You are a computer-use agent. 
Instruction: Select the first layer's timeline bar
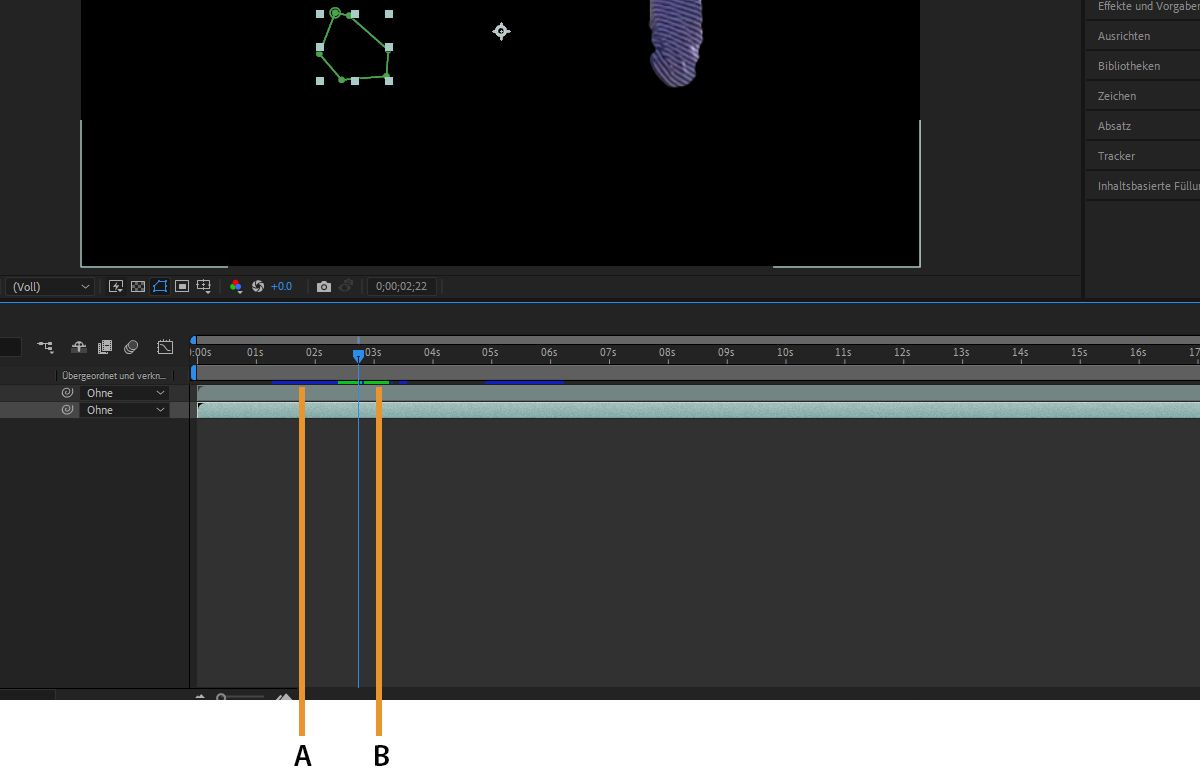(698, 393)
